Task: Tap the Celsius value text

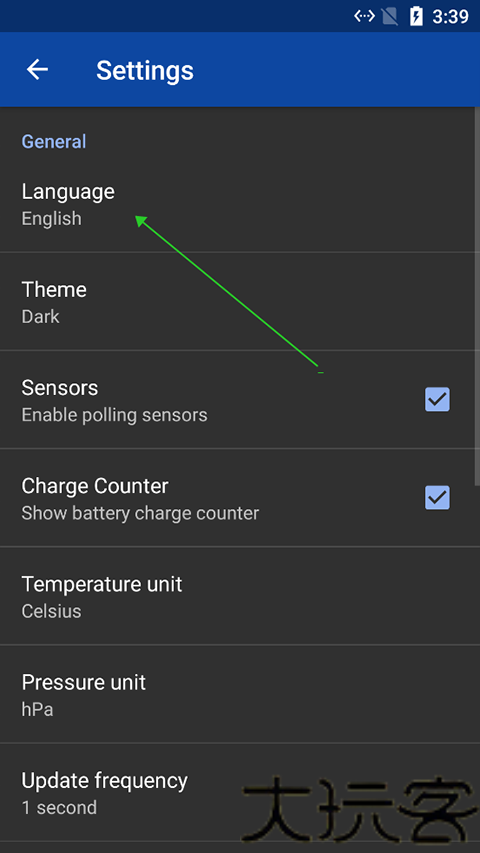Action: click(x=51, y=611)
